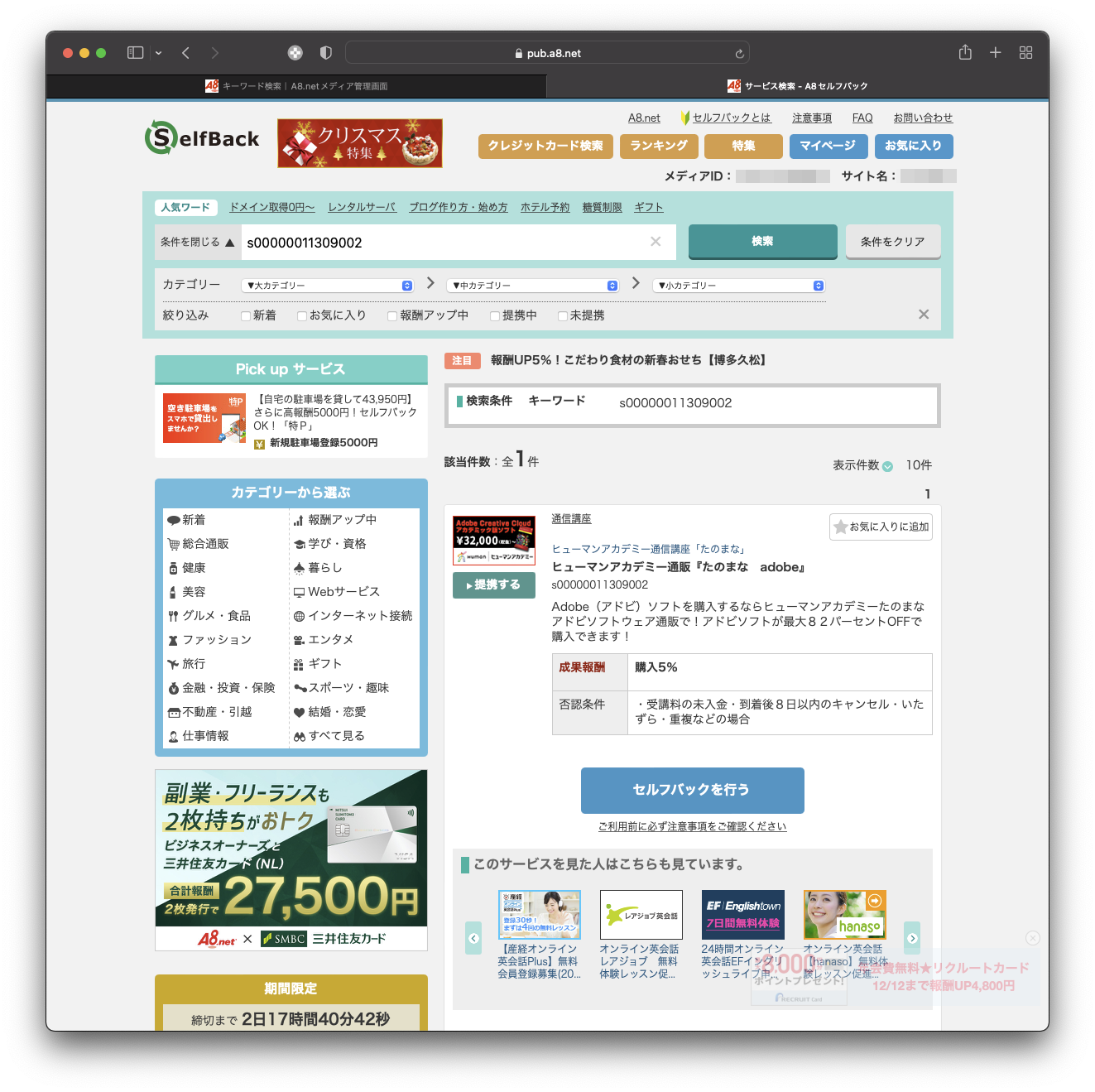The width and height of the screenshot is (1095, 1092).
Task: Open the ランキング menu button
Action: pyautogui.click(x=659, y=147)
